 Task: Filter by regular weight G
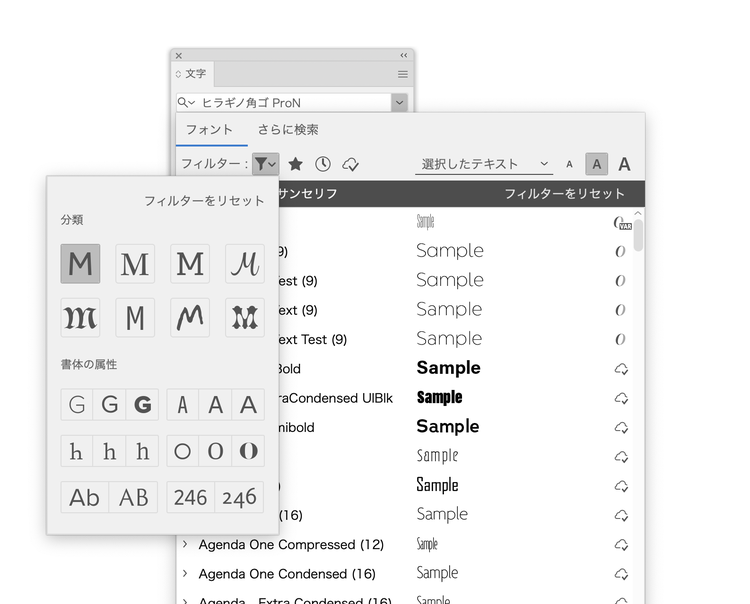[x=110, y=405]
